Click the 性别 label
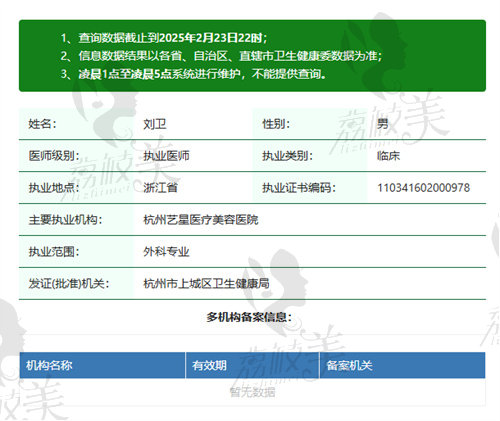The image size is (500, 421). click(x=276, y=124)
